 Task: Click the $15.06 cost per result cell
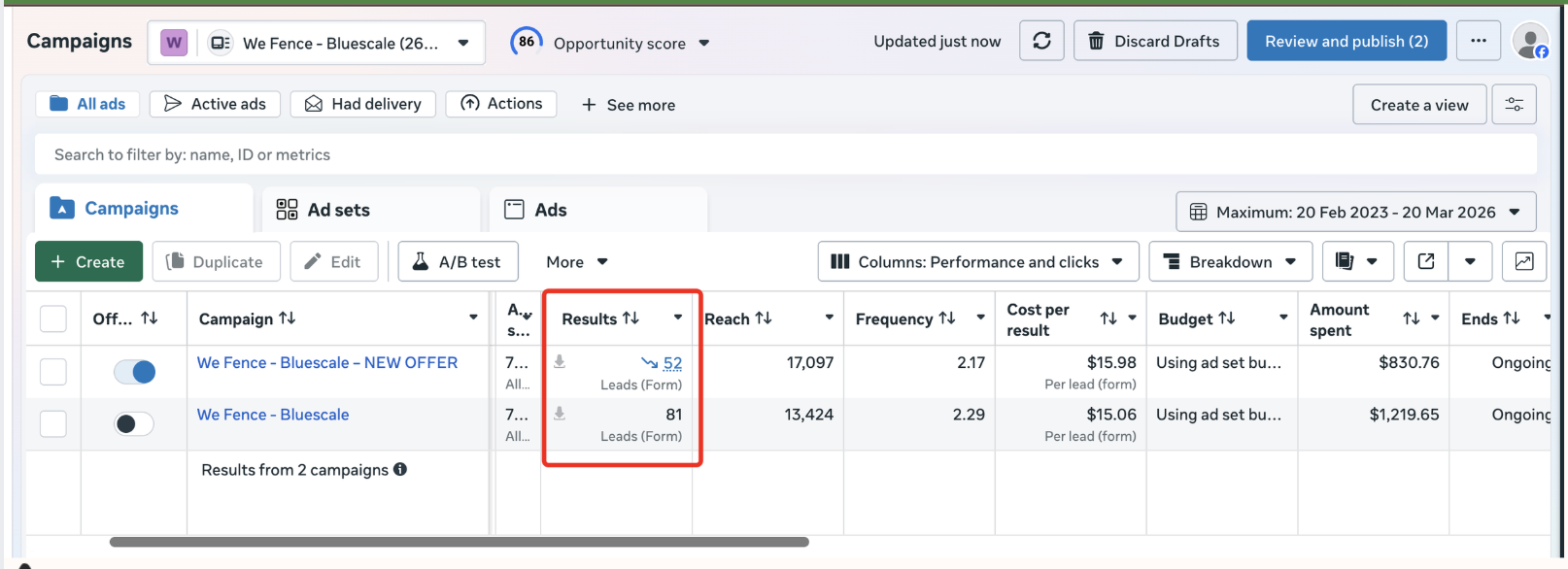tap(1111, 415)
